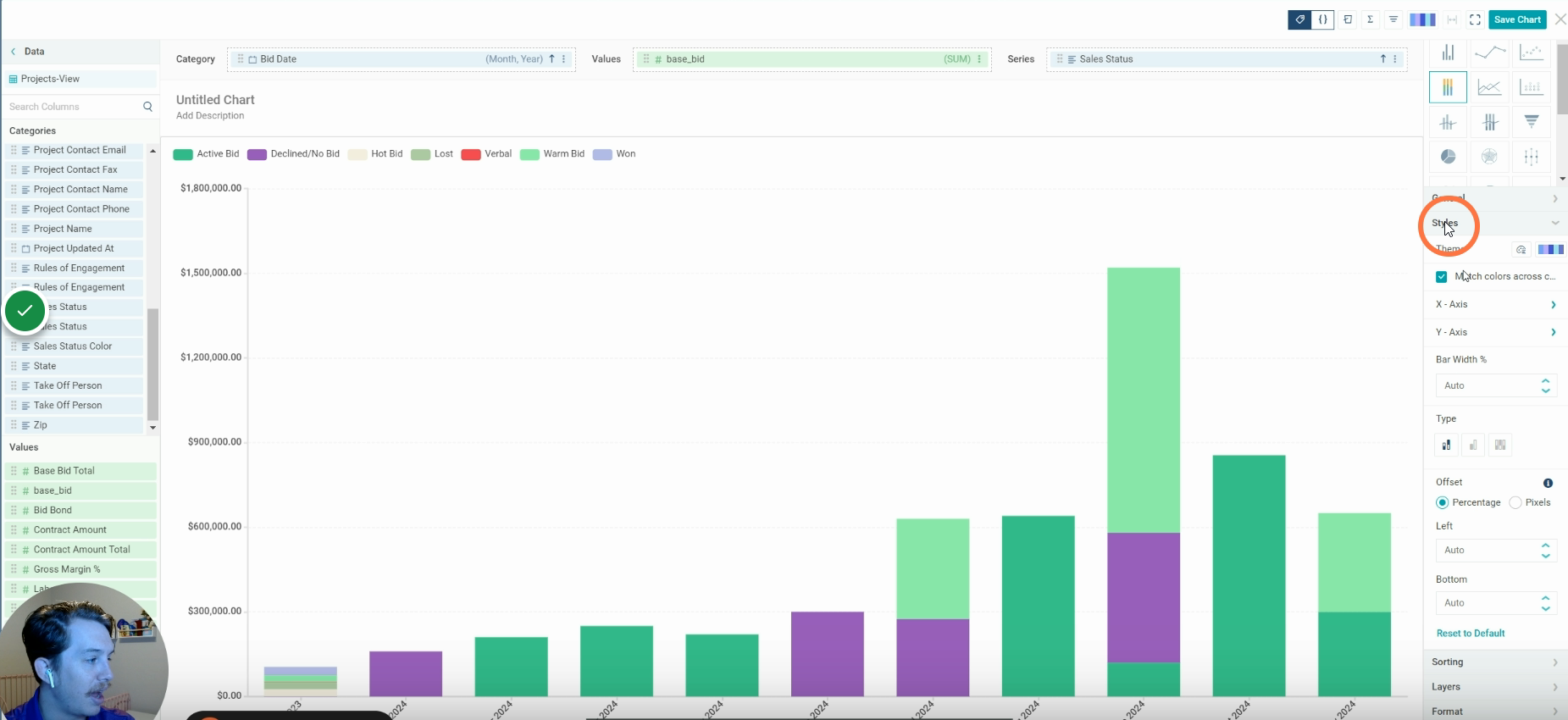The width and height of the screenshot is (1568, 720).
Task: Toggle Warm Bid series in legend
Action: click(x=552, y=154)
